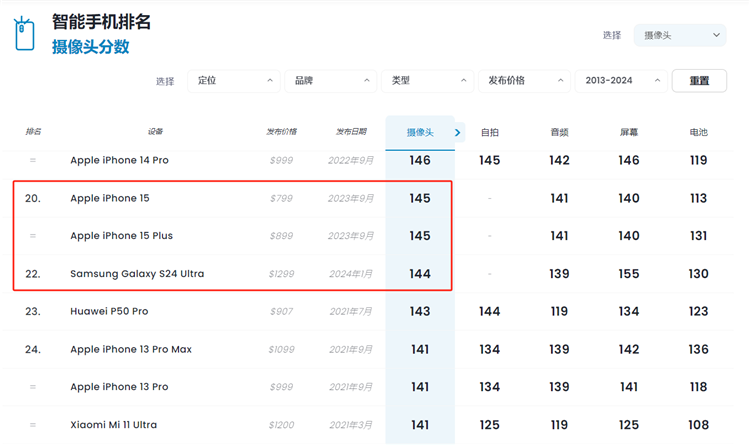Screen dimensions: 750x445
Task: Expand the 定位 filter dropdown
Action: [x=234, y=81]
